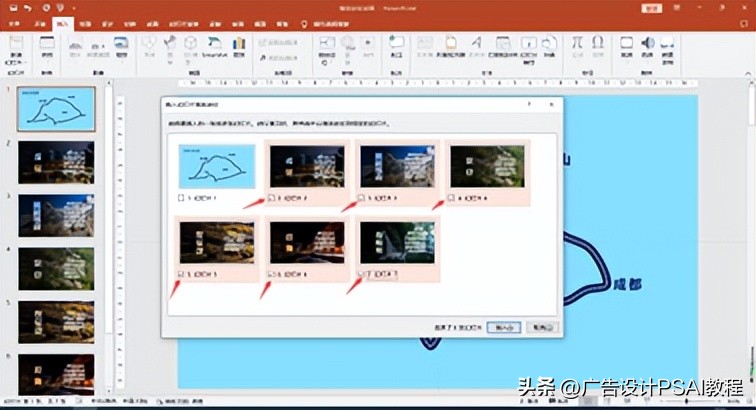The height and width of the screenshot is (410, 756).
Task: Select slide 1 map thumbnail in dialog
Action: click(x=217, y=166)
